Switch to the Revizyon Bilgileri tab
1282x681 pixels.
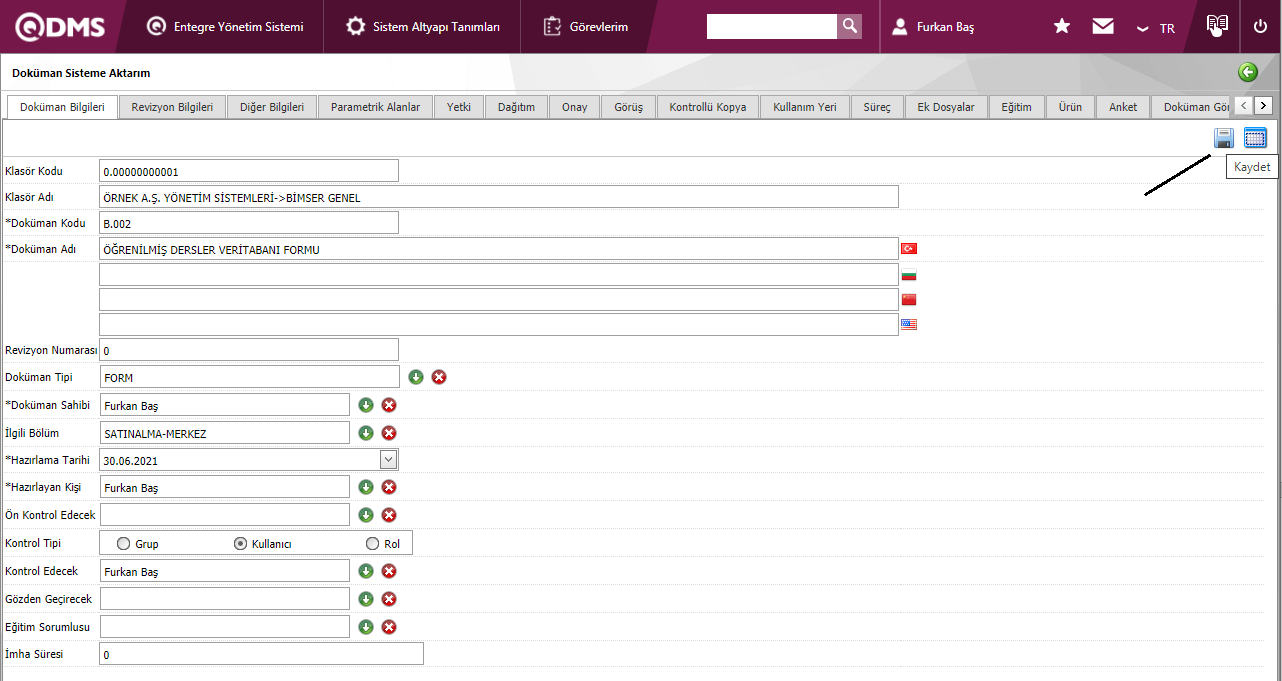tap(172, 107)
